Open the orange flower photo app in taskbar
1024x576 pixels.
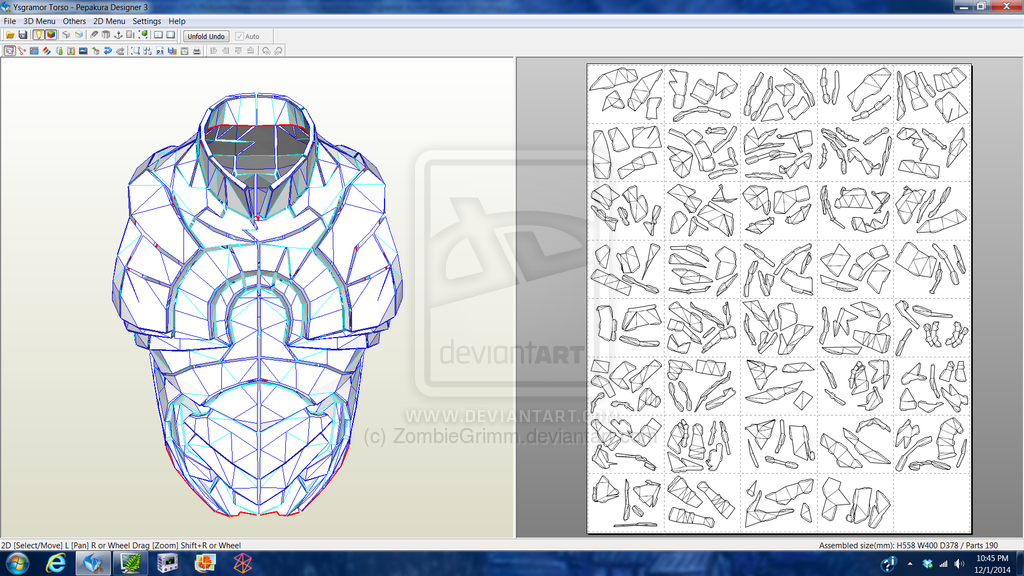tap(205, 563)
